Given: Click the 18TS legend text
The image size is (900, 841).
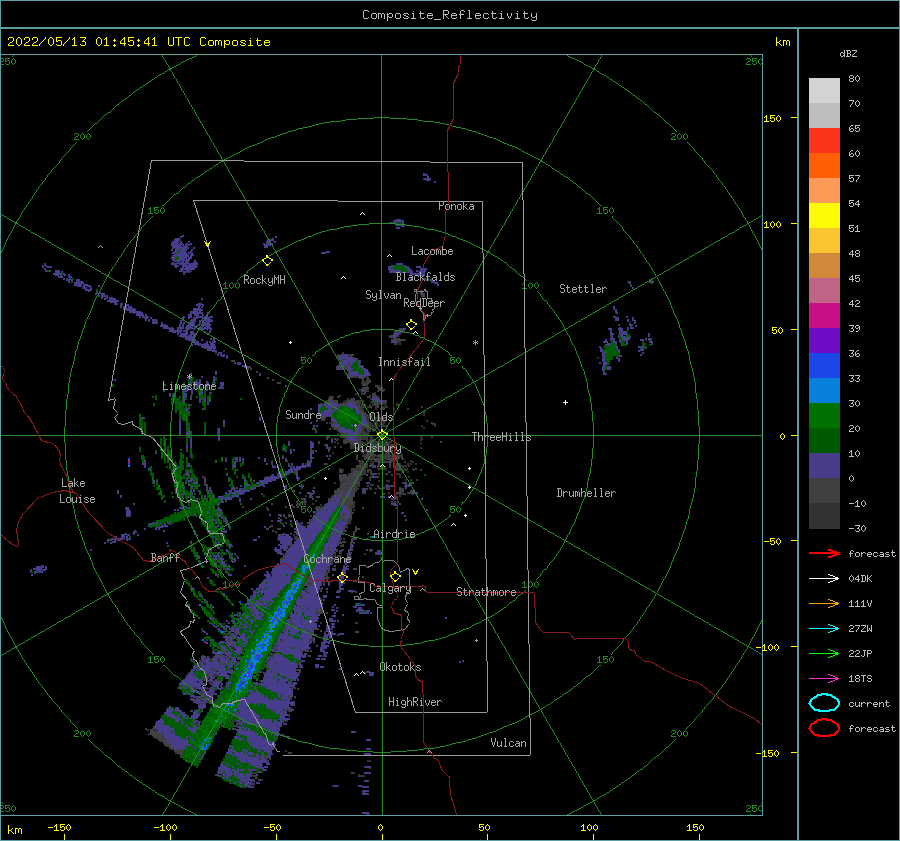Looking at the screenshot, I should point(860,679).
